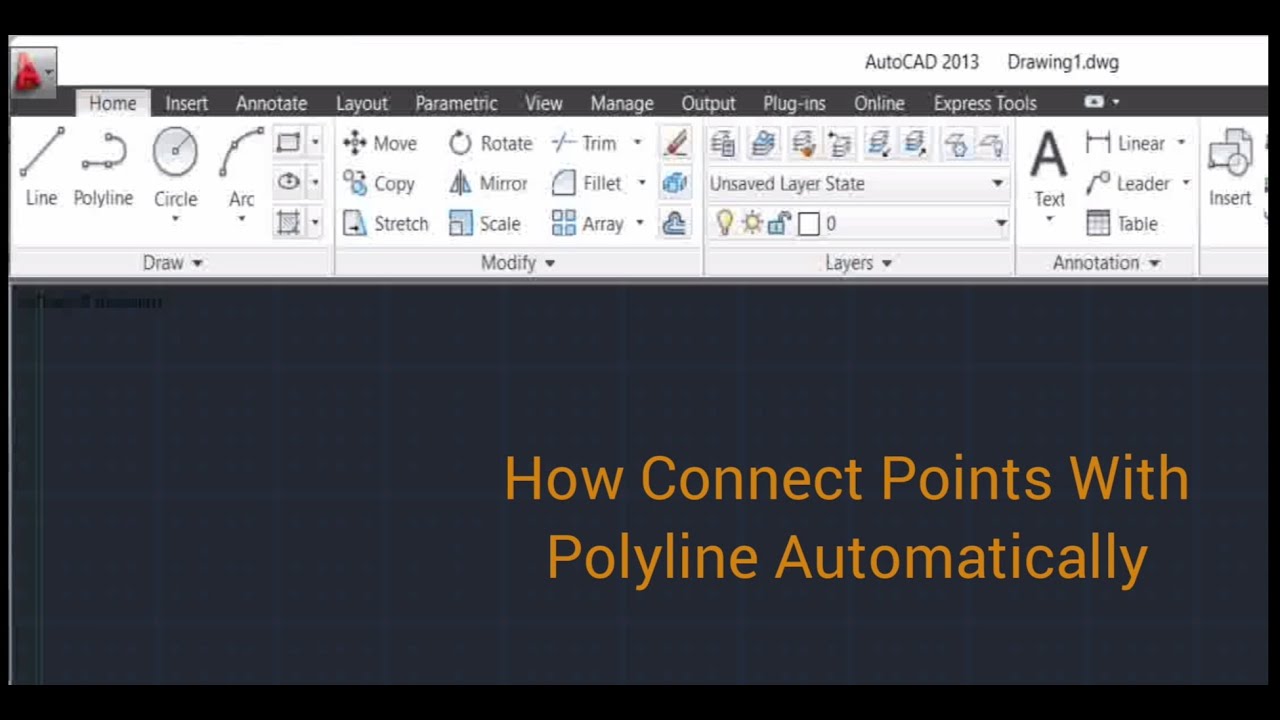Image resolution: width=1280 pixels, height=720 pixels.
Task: Open the Leader dropdown arrow
Action: coord(1186,183)
